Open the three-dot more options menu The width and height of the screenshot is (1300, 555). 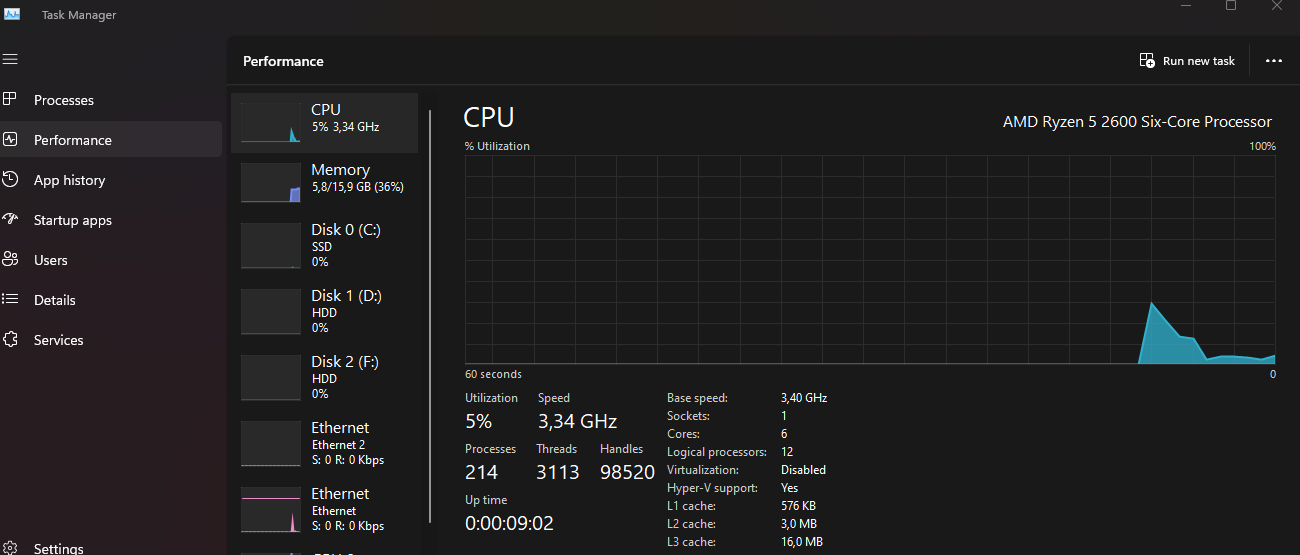pos(1273,61)
